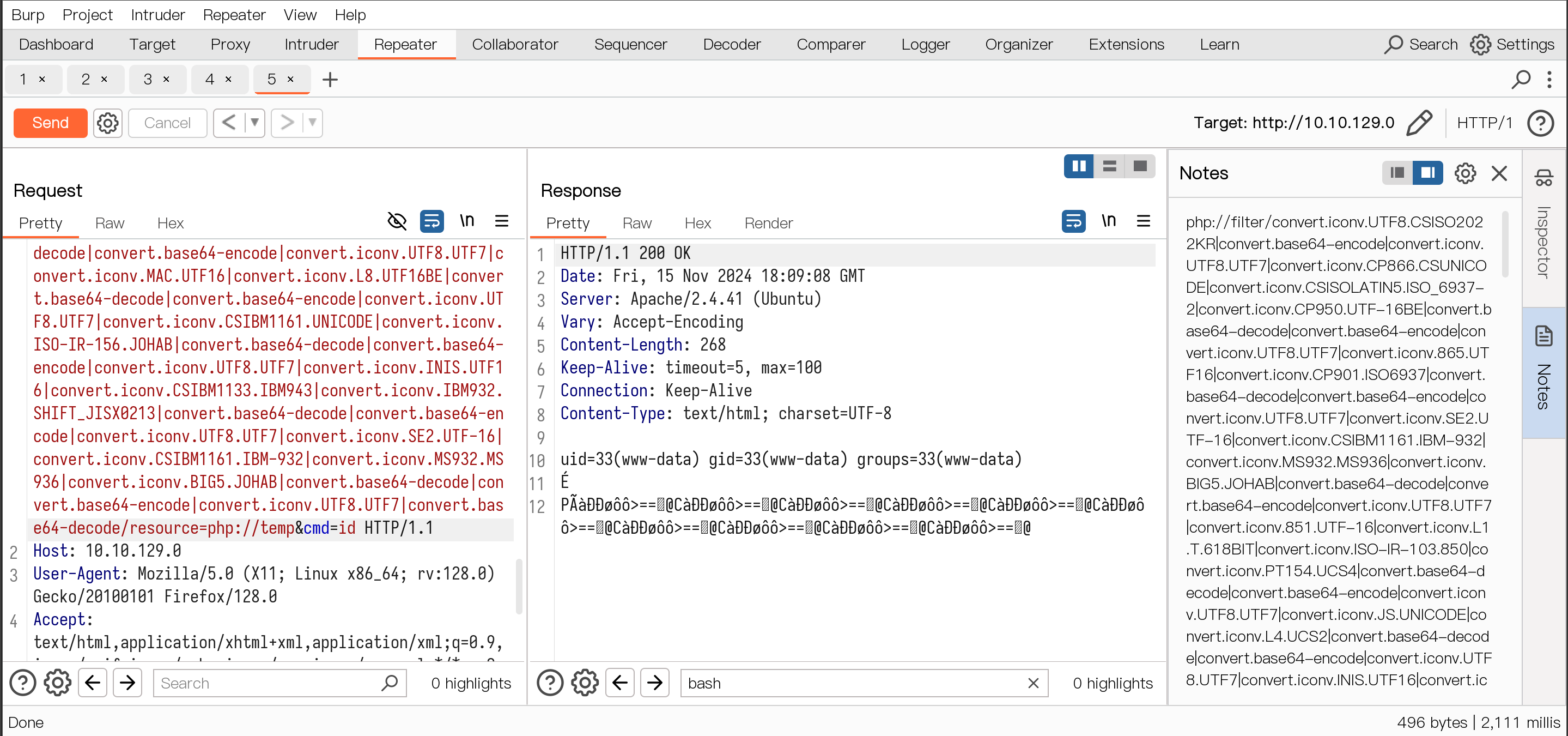Dock Notes panel to left layout icon

click(x=1397, y=173)
